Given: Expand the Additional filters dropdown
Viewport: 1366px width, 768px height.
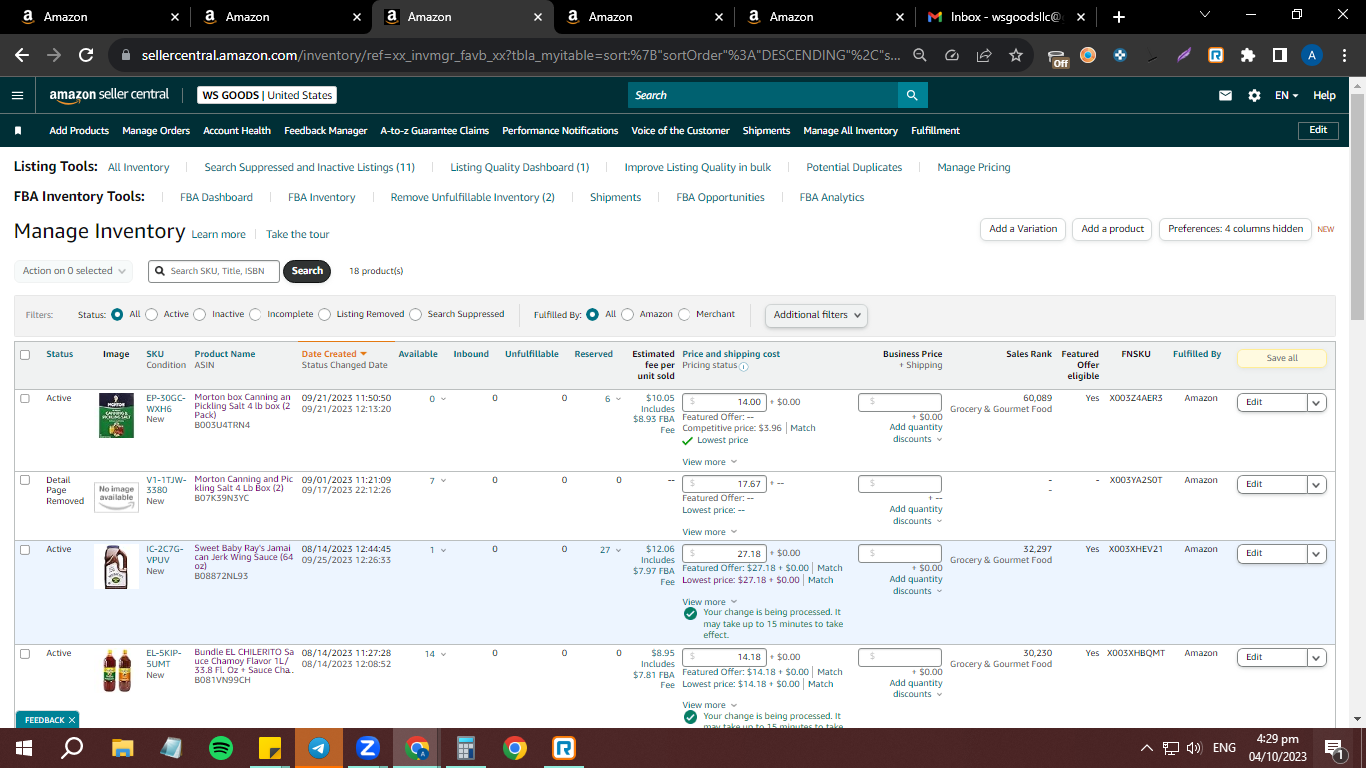Looking at the screenshot, I should [816, 315].
